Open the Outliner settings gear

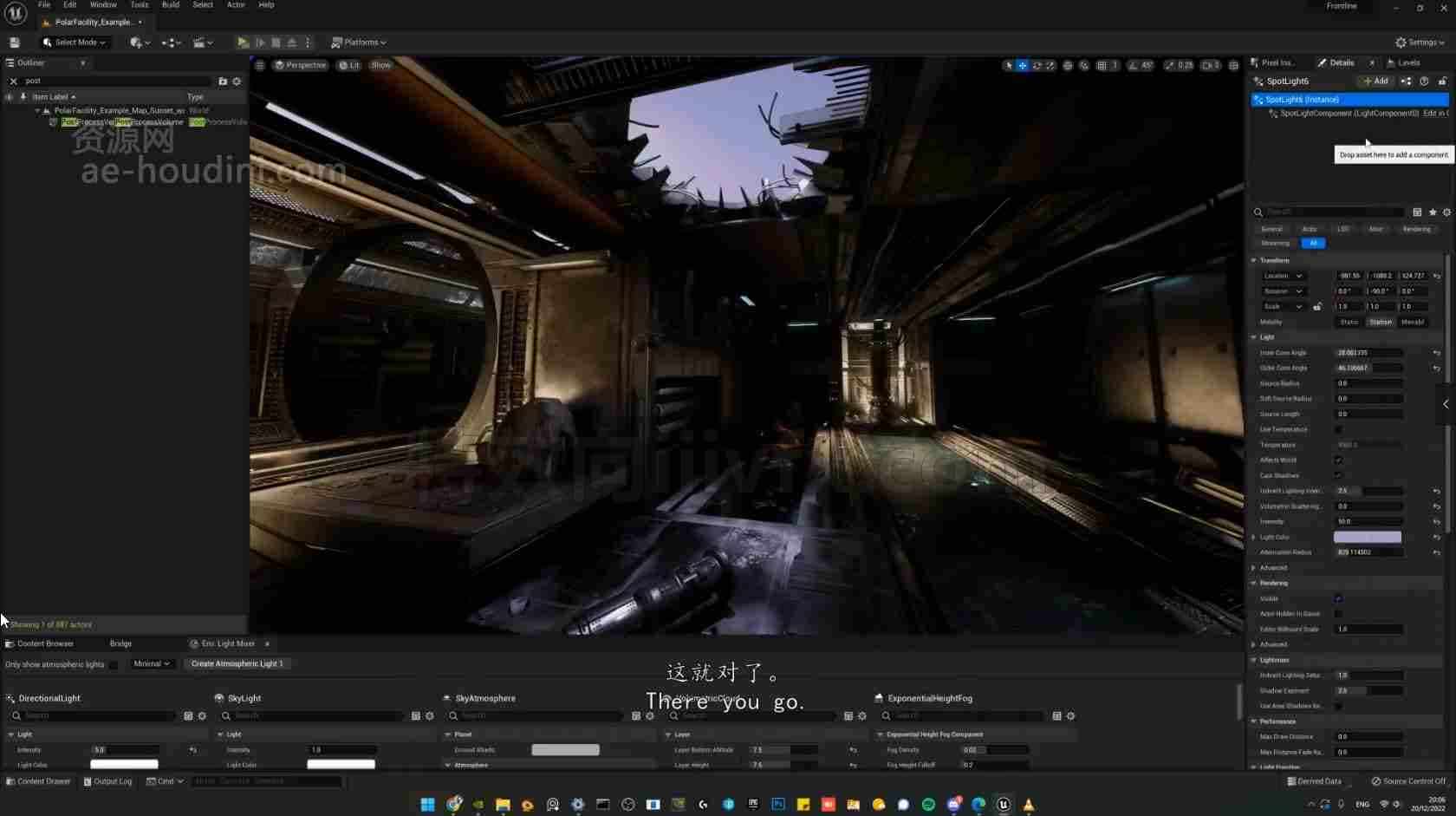pos(237,82)
